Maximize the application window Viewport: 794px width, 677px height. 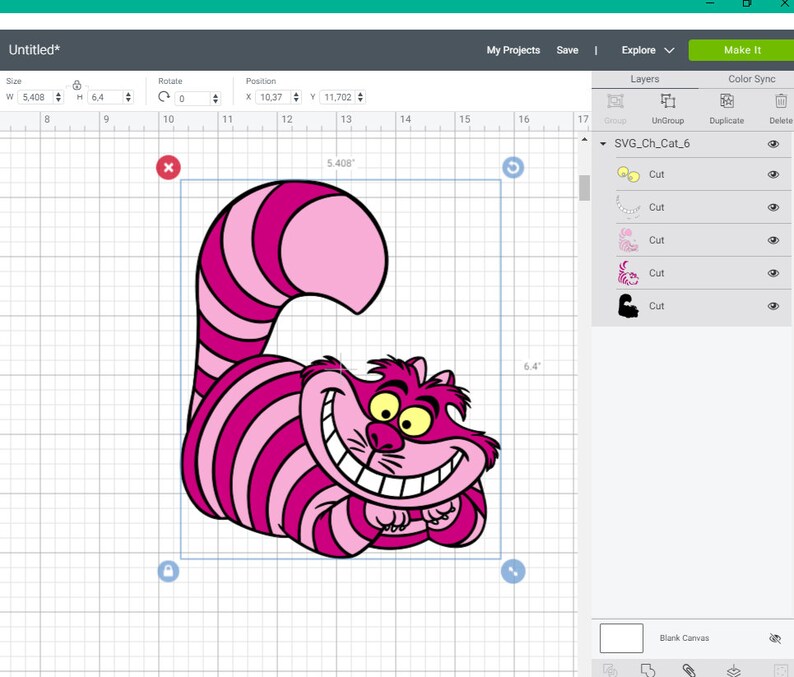pyautogui.click(x=746, y=3)
